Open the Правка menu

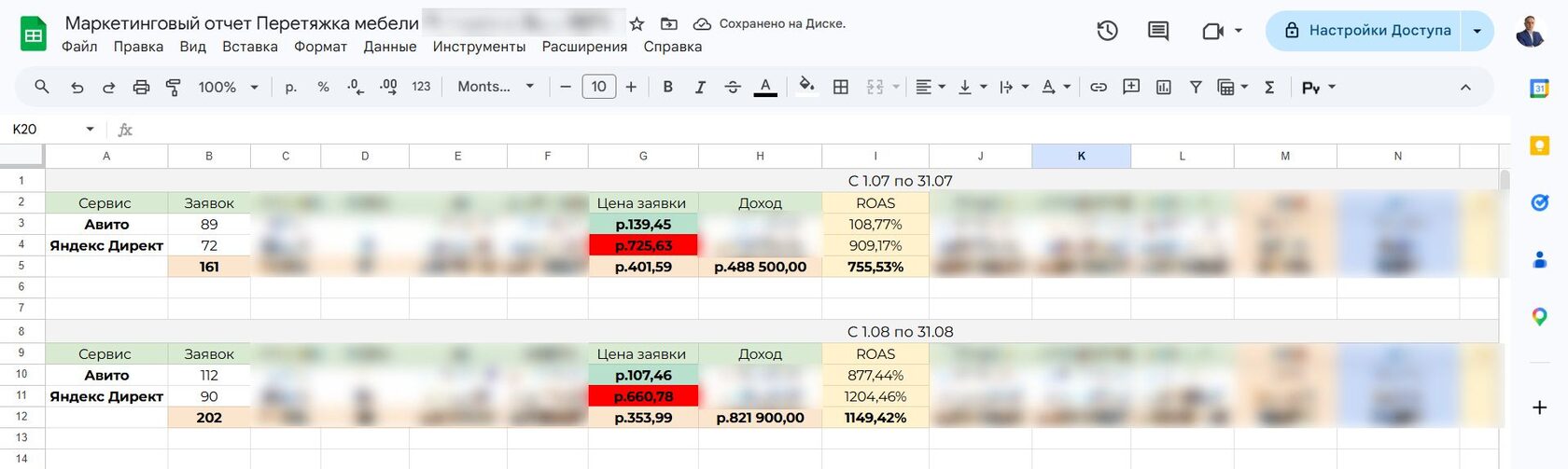[x=138, y=47]
